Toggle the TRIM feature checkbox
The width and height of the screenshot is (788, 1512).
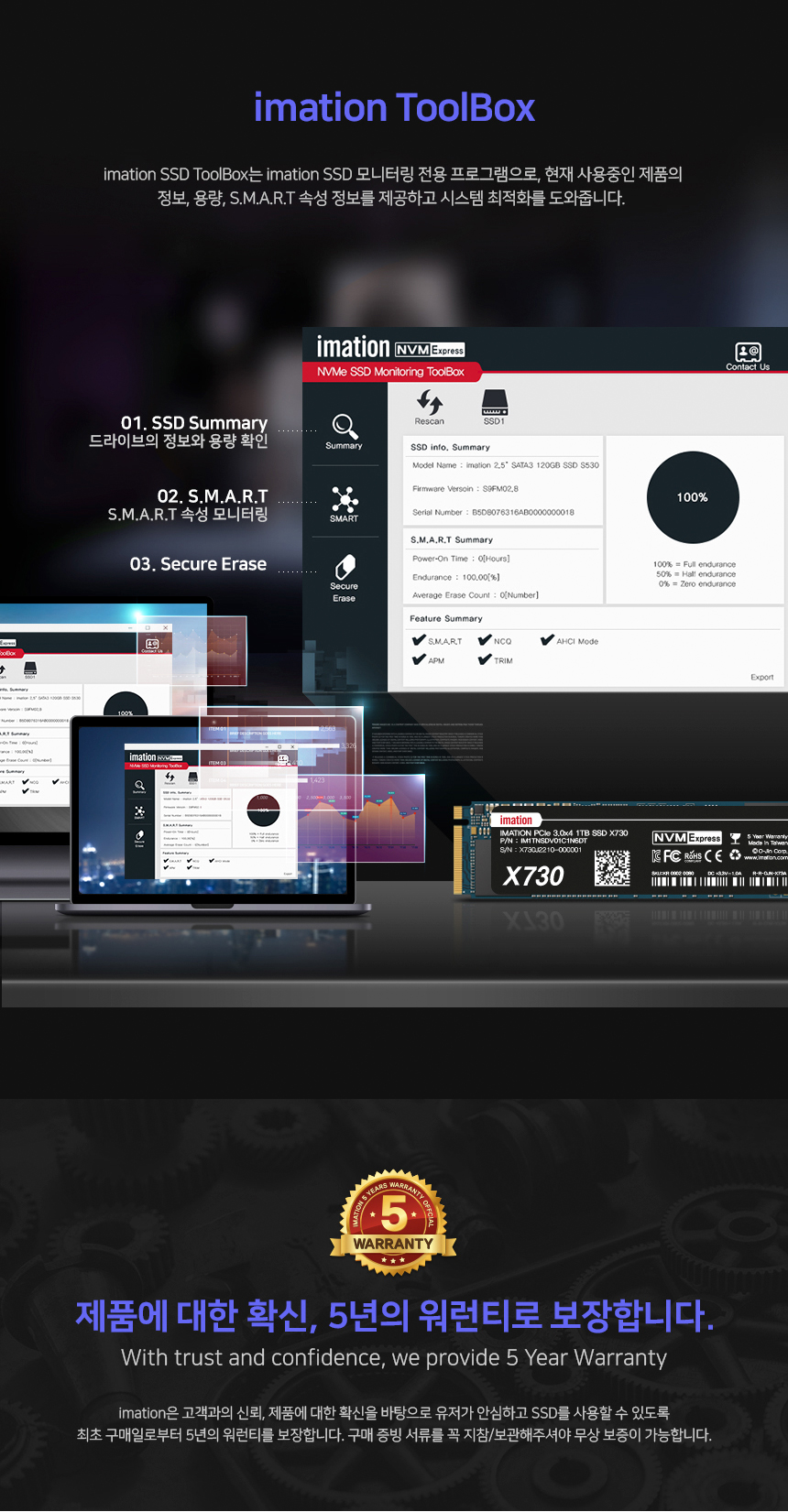485,659
